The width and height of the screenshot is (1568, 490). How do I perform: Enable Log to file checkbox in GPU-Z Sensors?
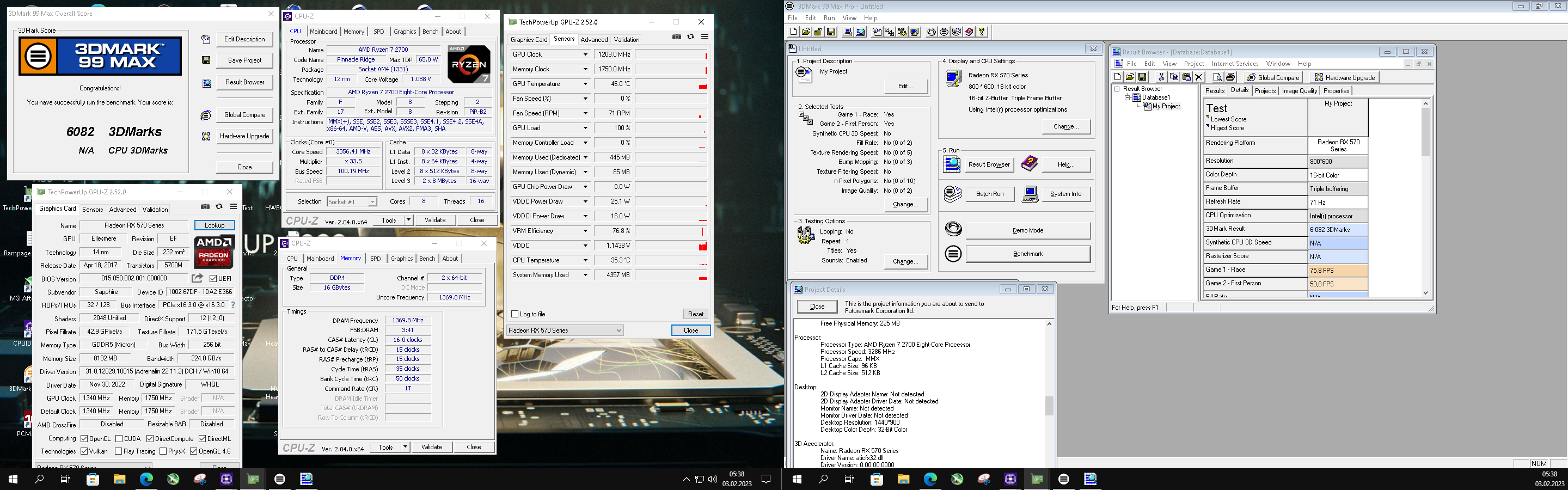[x=515, y=314]
